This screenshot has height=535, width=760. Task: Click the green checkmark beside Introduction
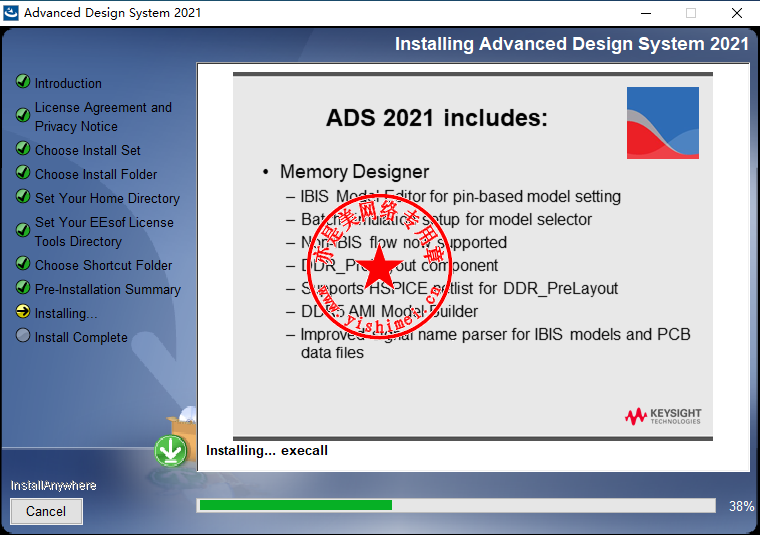point(23,81)
